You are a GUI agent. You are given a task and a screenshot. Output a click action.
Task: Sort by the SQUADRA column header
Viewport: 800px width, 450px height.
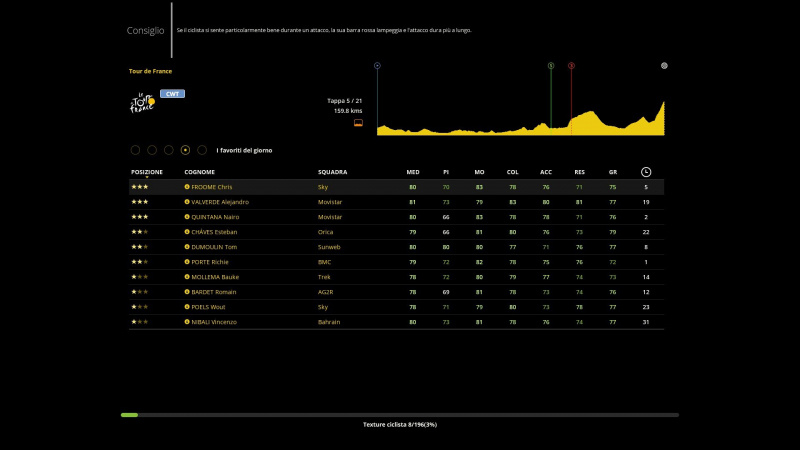[x=333, y=172]
